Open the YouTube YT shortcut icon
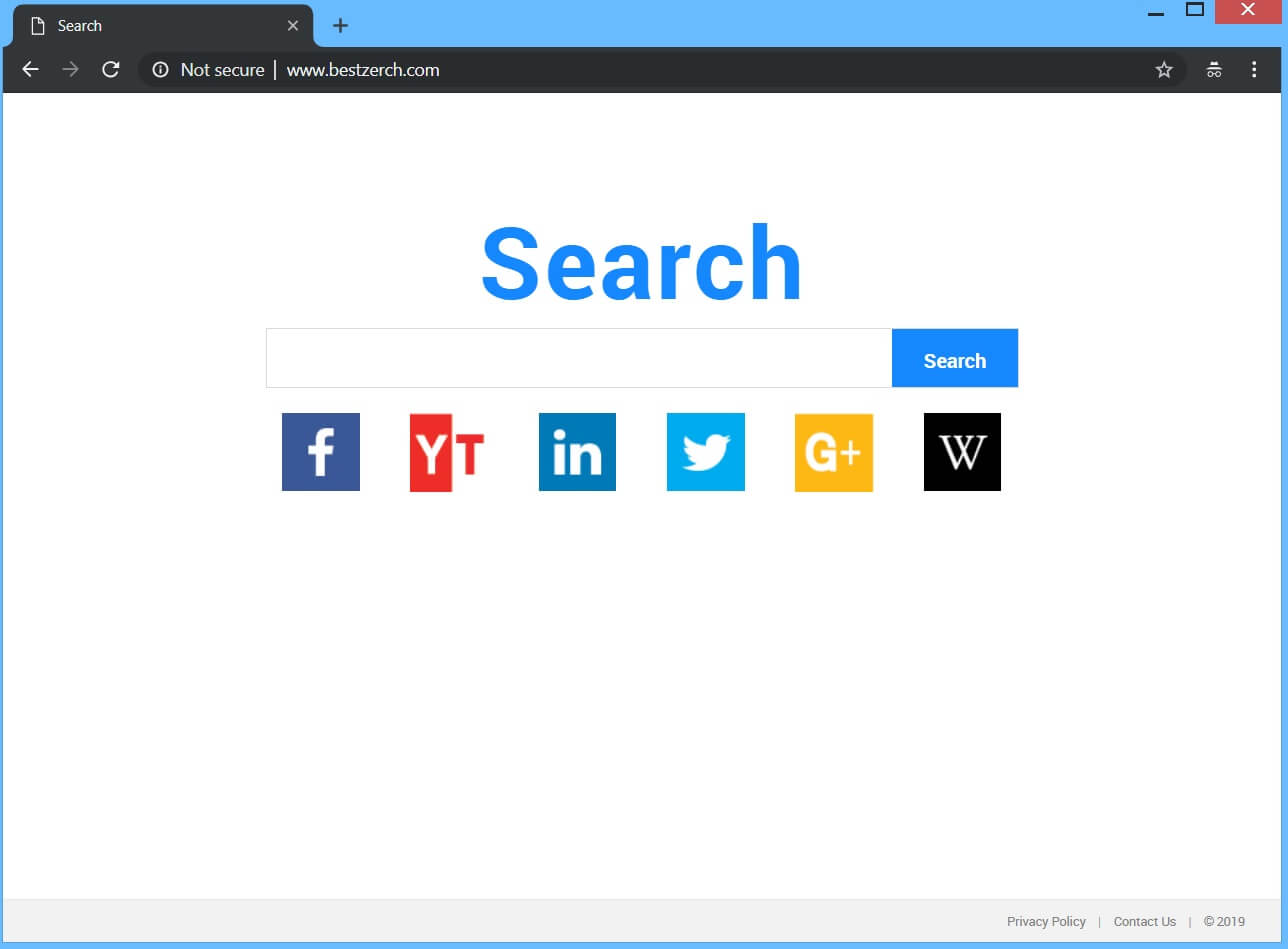This screenshot has width=1288, height=949. [x=449, y=452]
